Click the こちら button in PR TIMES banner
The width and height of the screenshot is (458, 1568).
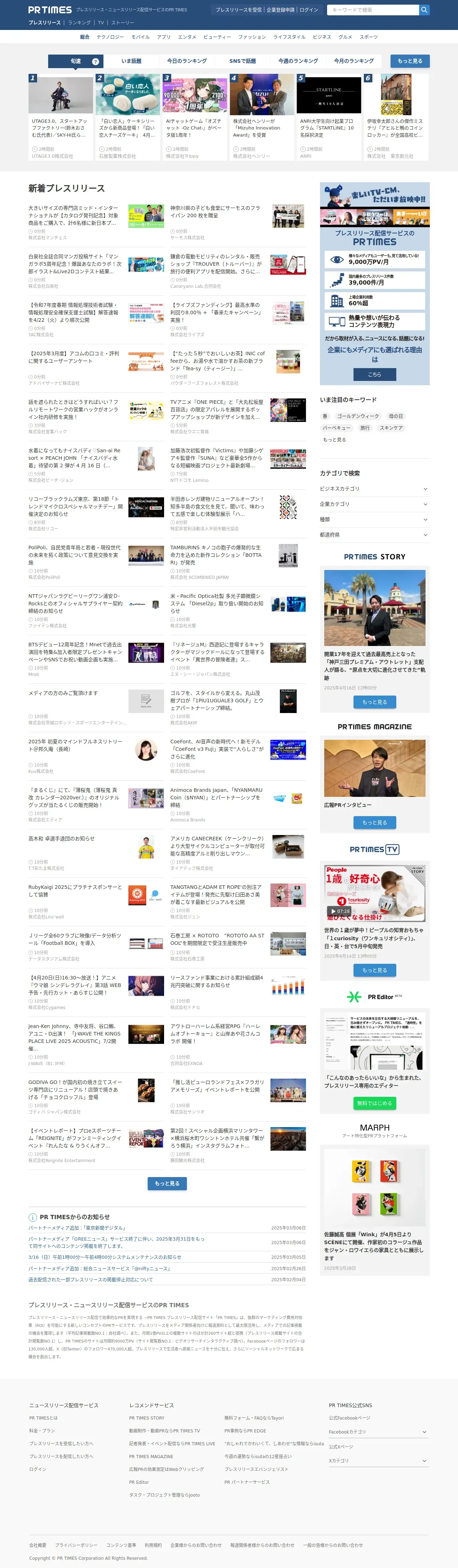pyautogui.click(x=375, y=375)
